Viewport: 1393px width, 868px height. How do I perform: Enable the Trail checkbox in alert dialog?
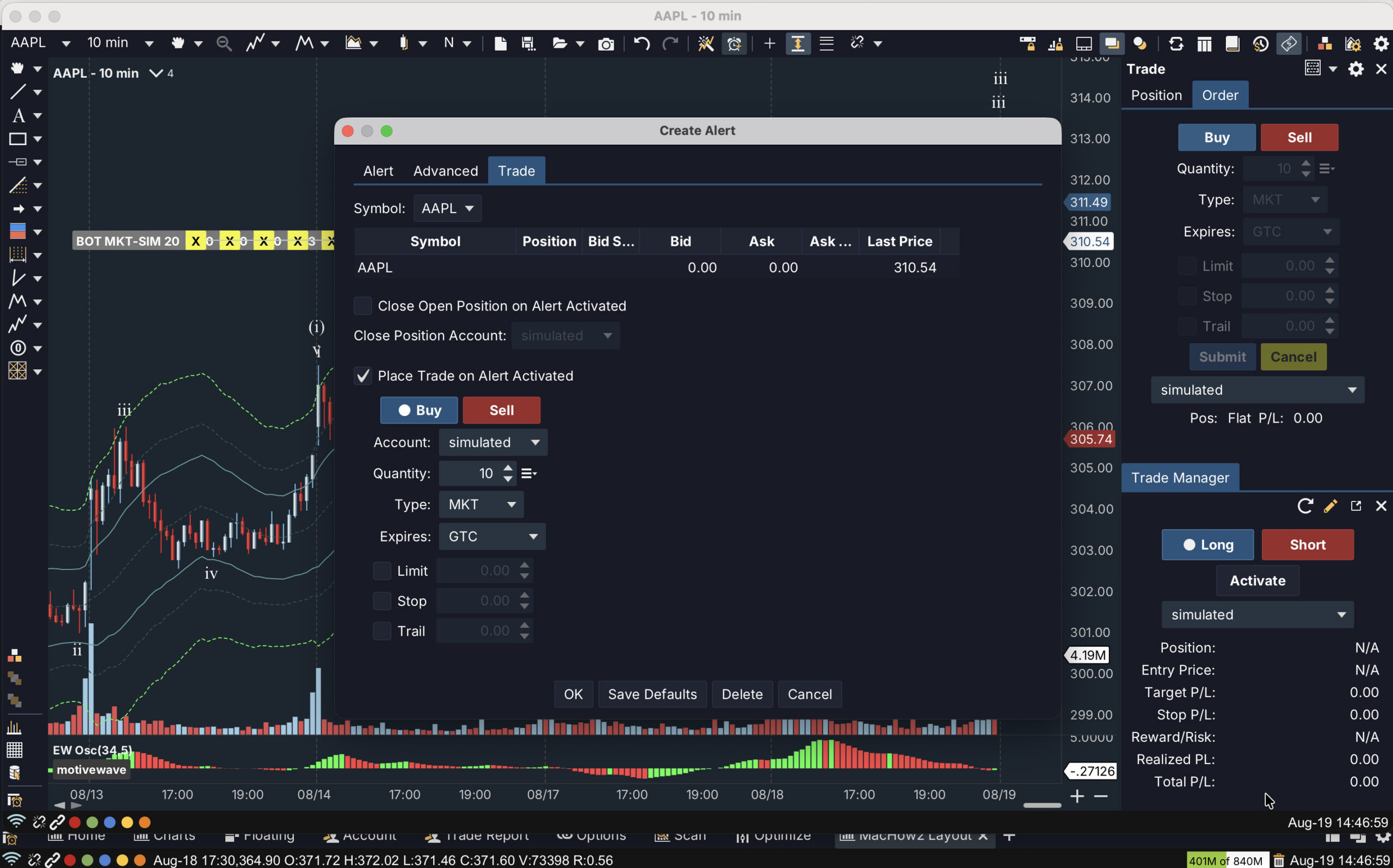pos(382,631)
